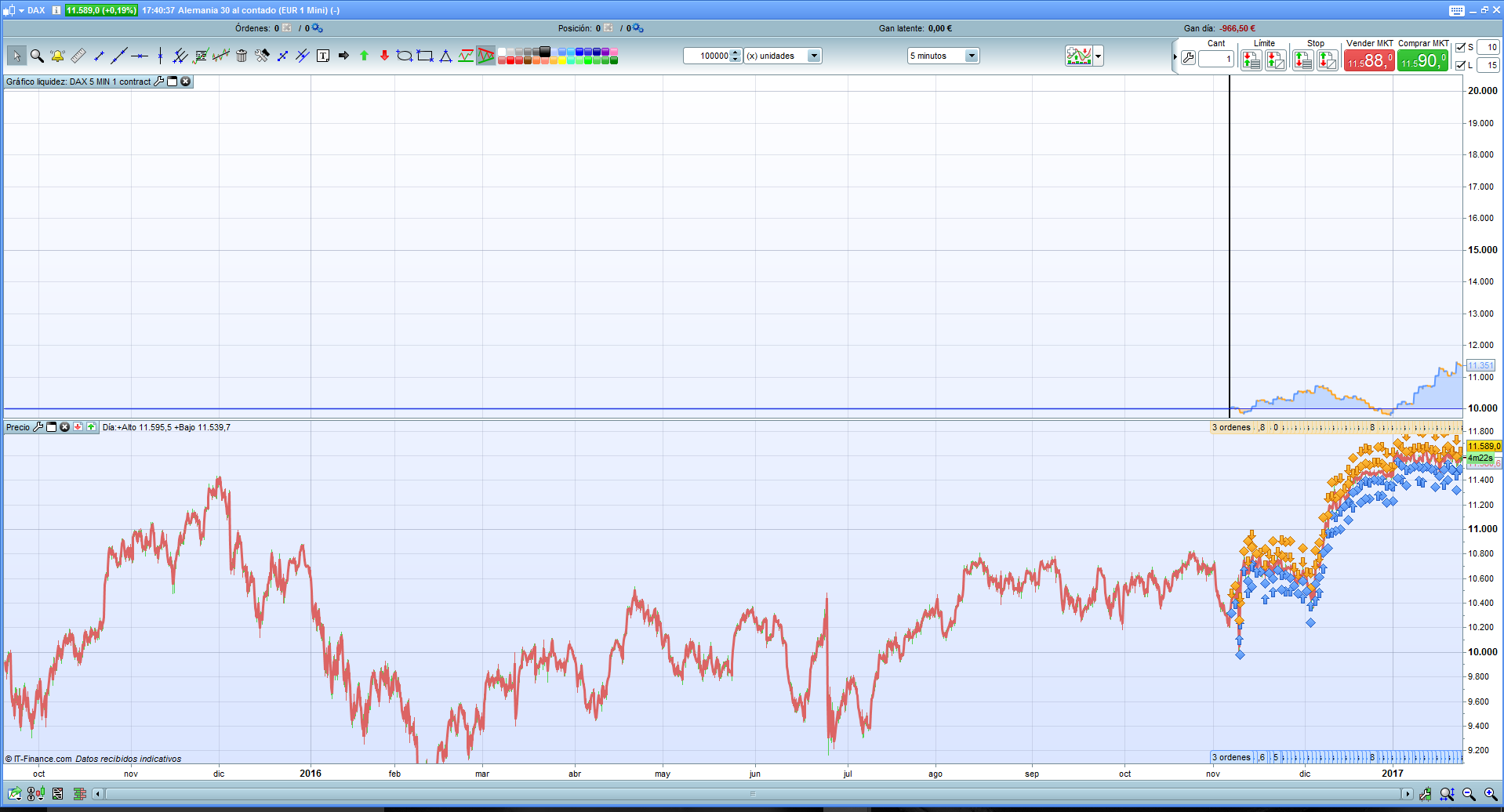Click the trash can delete tool
The image size is (1504, 812).
(242, 56)
